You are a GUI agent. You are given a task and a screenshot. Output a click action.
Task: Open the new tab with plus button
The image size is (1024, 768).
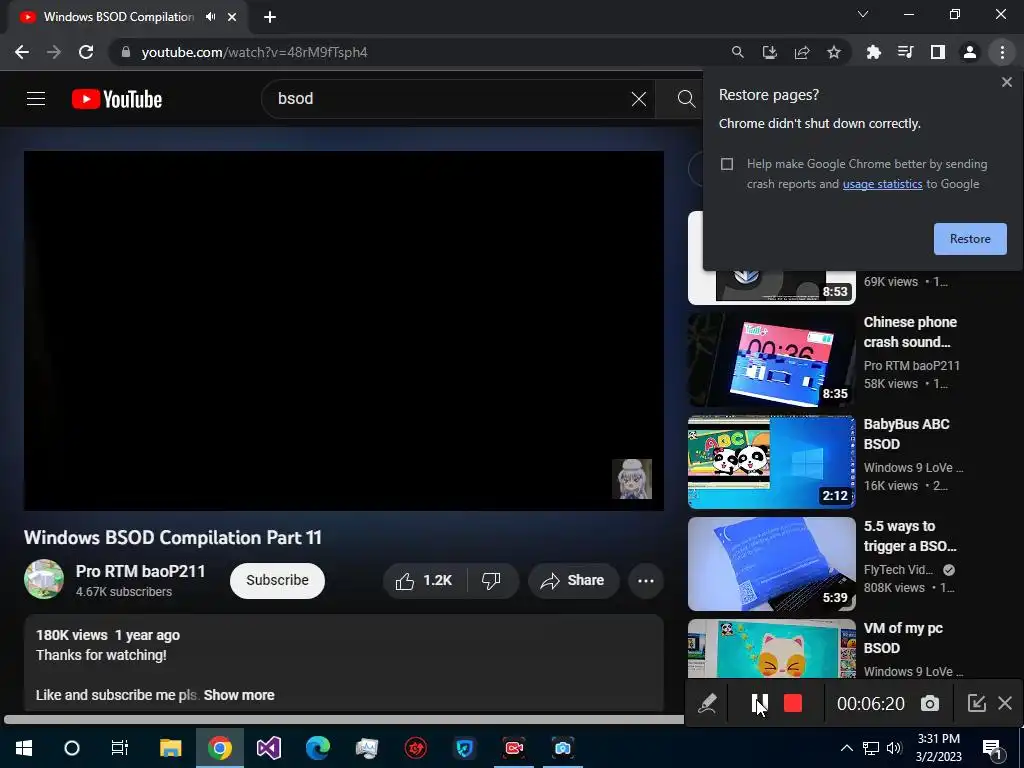tap(270, 17)
